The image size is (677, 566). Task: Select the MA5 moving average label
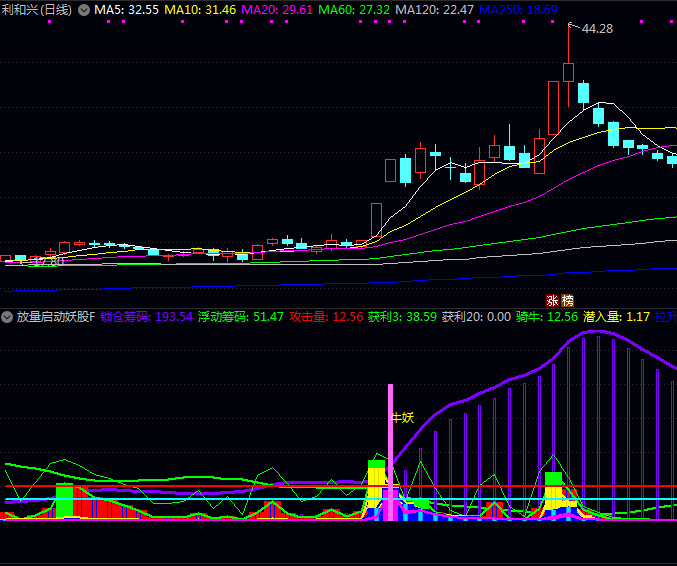(127, 9)
